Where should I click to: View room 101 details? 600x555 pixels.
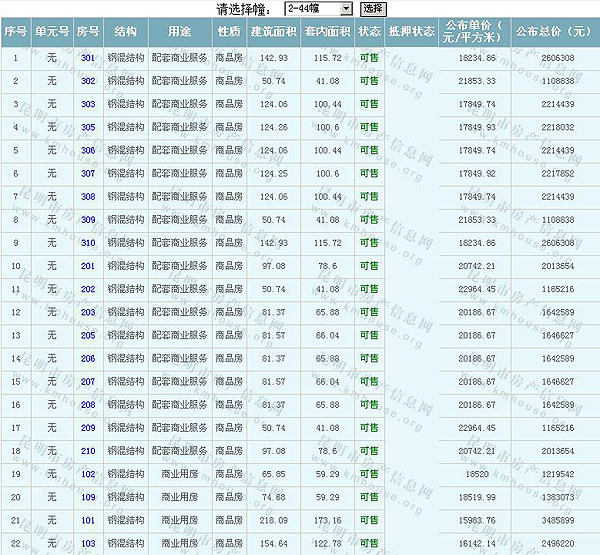(88, 520)
